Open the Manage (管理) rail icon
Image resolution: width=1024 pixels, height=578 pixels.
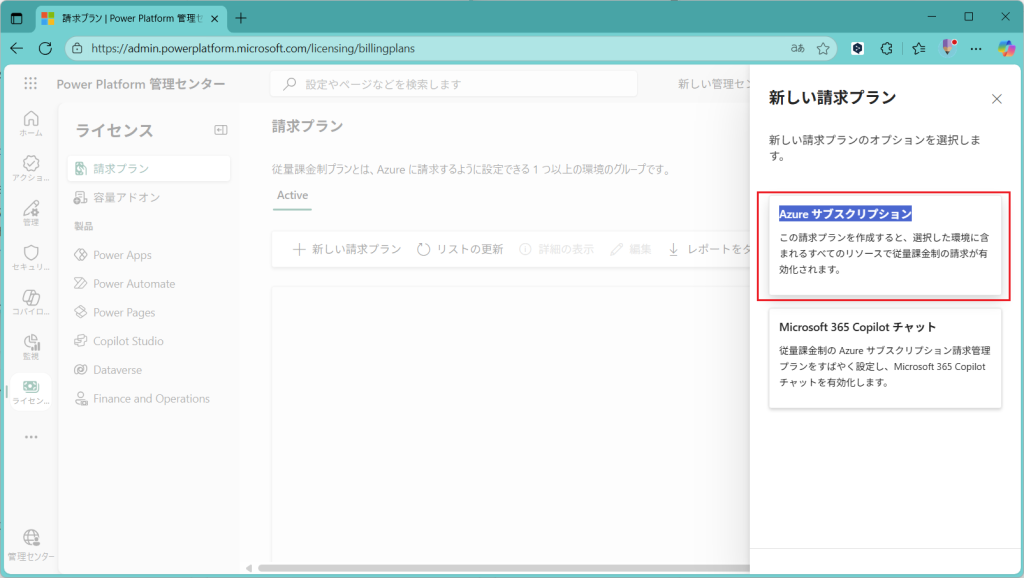tap(31, 213)
